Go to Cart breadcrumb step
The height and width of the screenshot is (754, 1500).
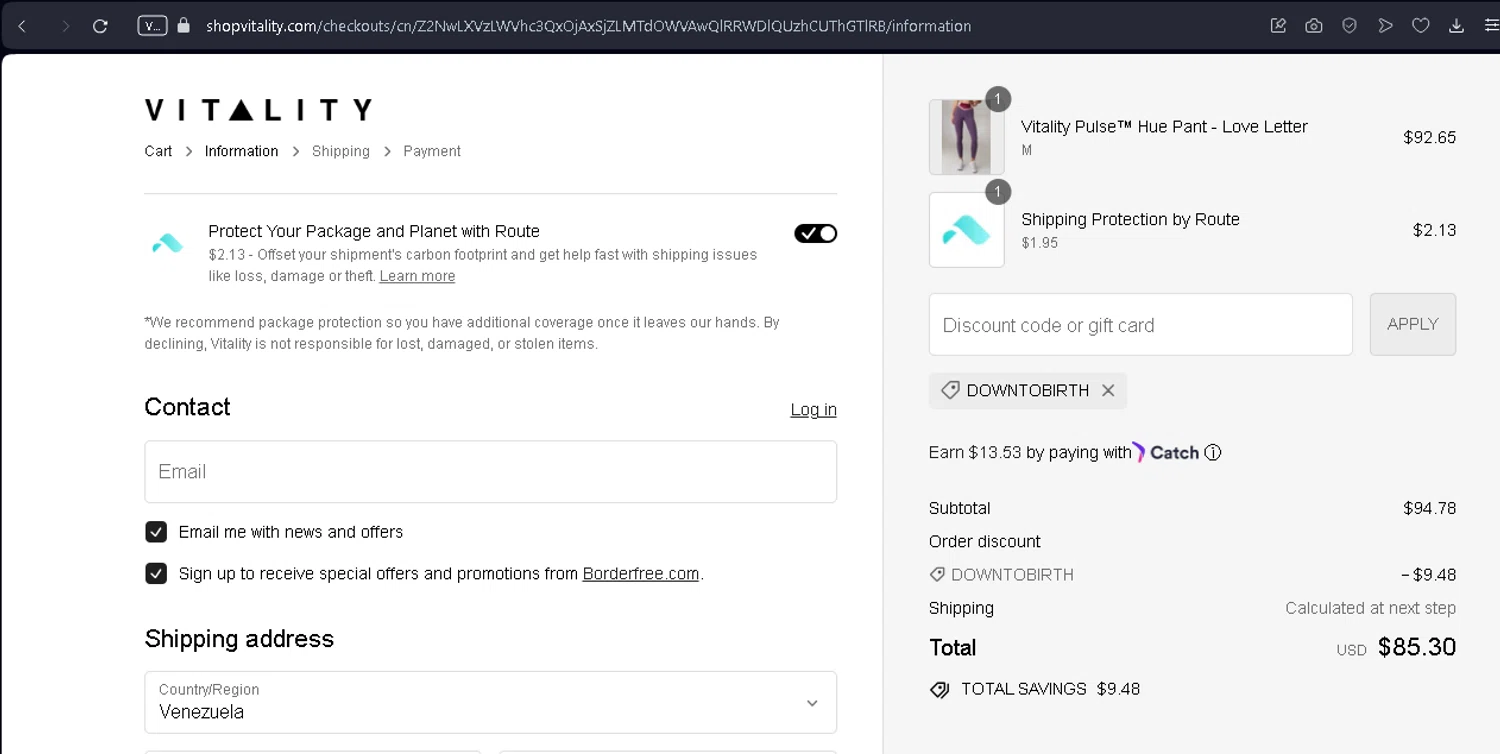point(158,151)
